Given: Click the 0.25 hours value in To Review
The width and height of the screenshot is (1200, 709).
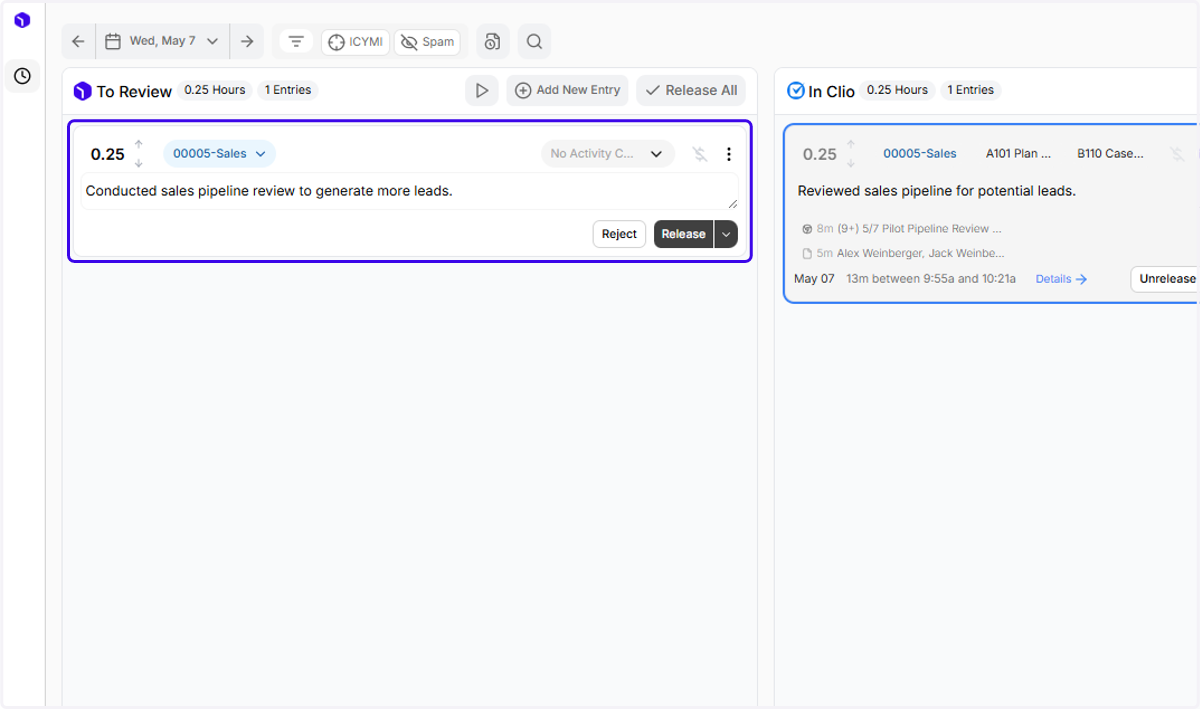Looking at the screenshot, I should click(108, 154).
